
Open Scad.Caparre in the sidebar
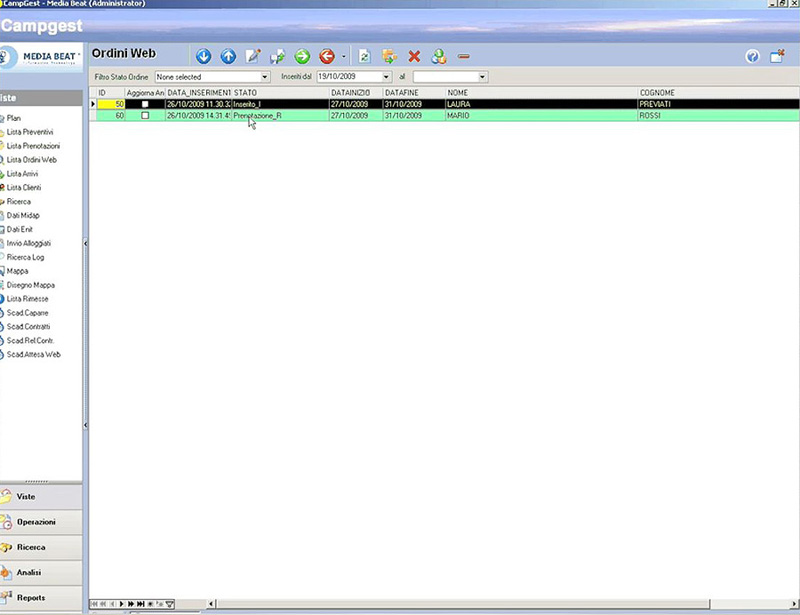click(x=28, y=313)
